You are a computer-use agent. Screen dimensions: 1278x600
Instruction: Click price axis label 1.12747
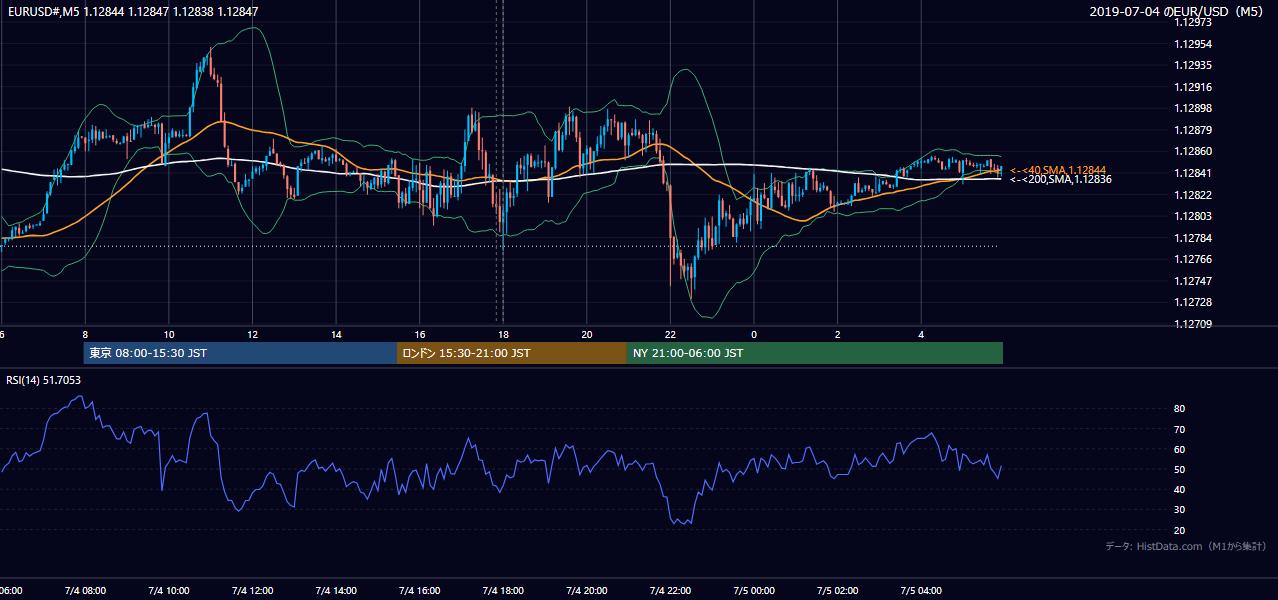click(1192, 281)
